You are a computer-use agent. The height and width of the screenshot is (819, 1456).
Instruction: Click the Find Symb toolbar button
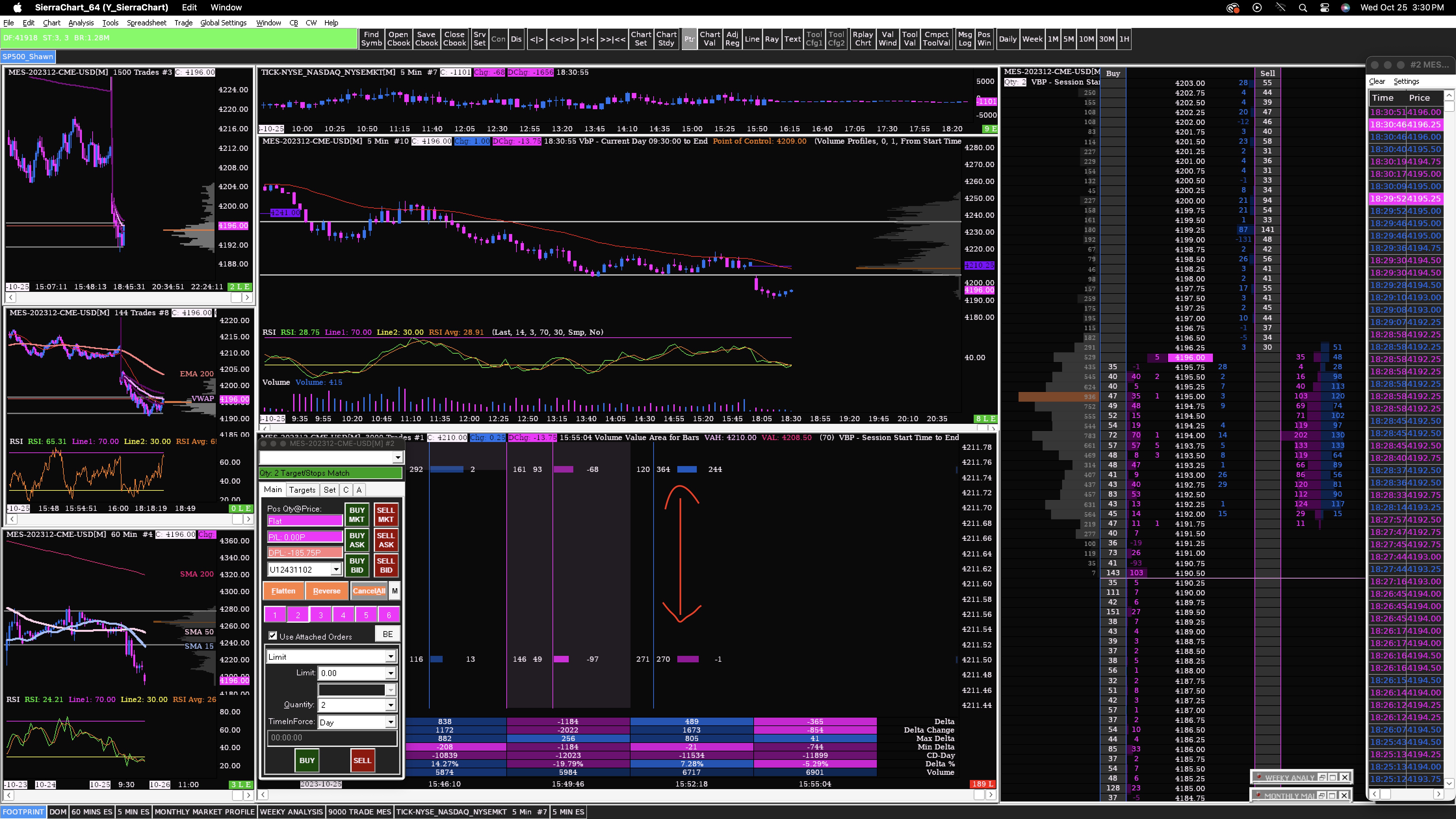(371, 38)
